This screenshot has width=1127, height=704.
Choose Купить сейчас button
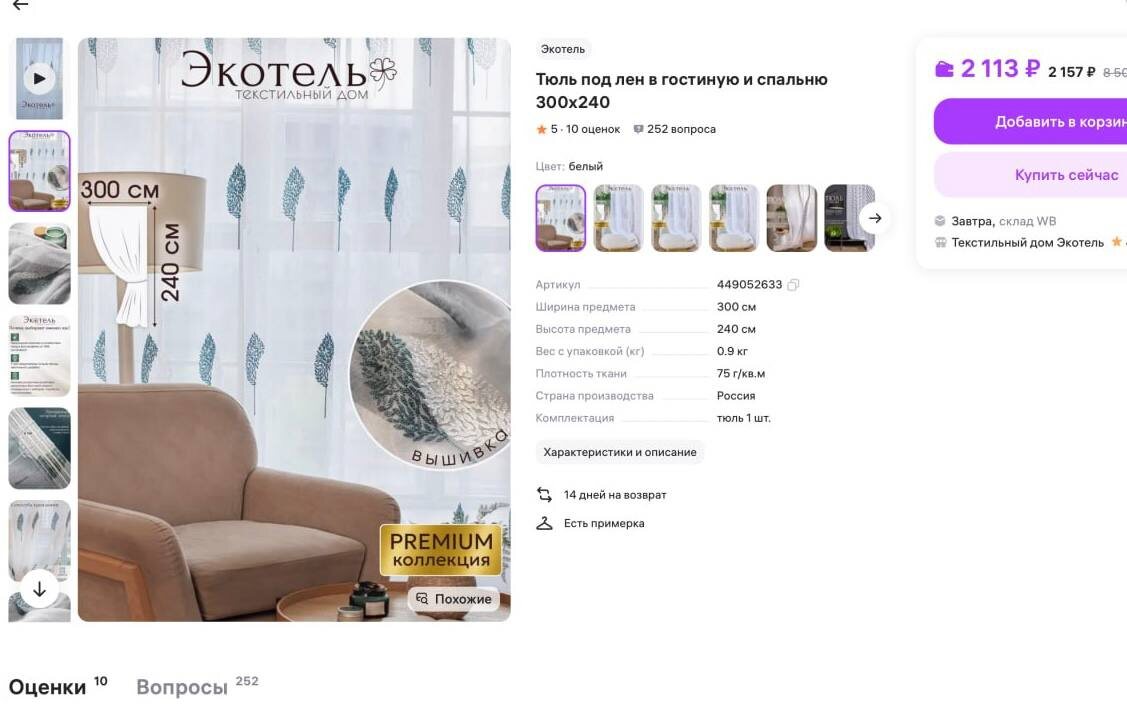(1031, 175)
